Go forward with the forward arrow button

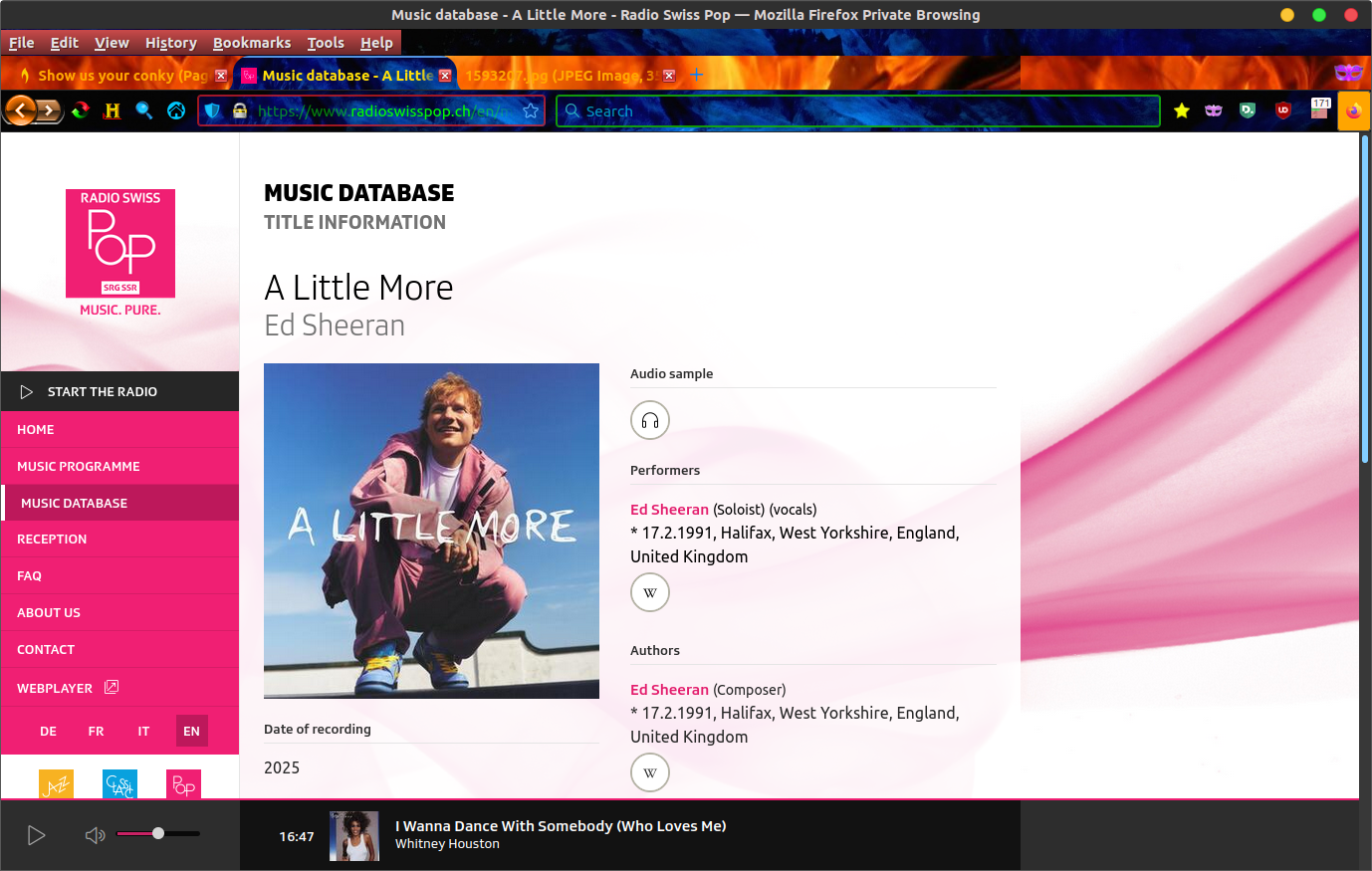coord(48,110)
